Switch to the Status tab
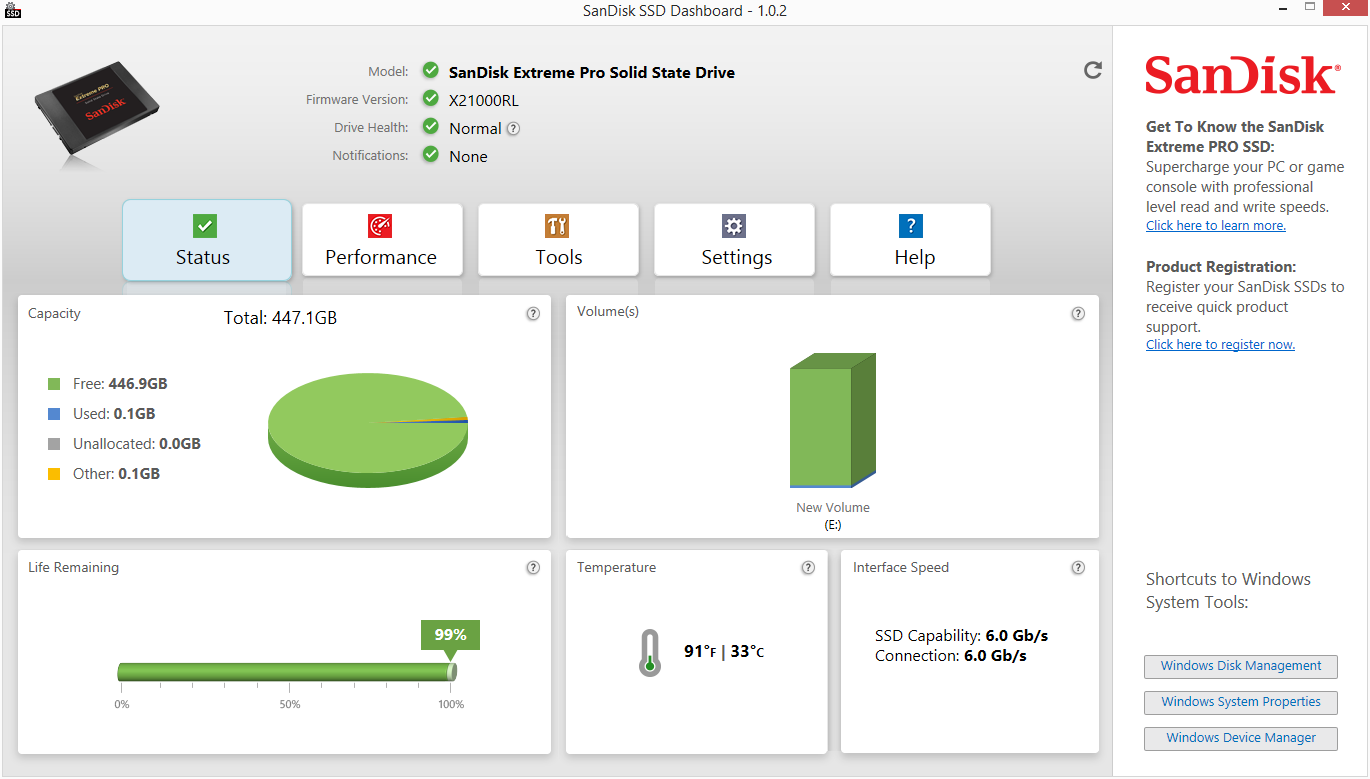This screenshot has width=1370, height=779. [x=207, y=240]
